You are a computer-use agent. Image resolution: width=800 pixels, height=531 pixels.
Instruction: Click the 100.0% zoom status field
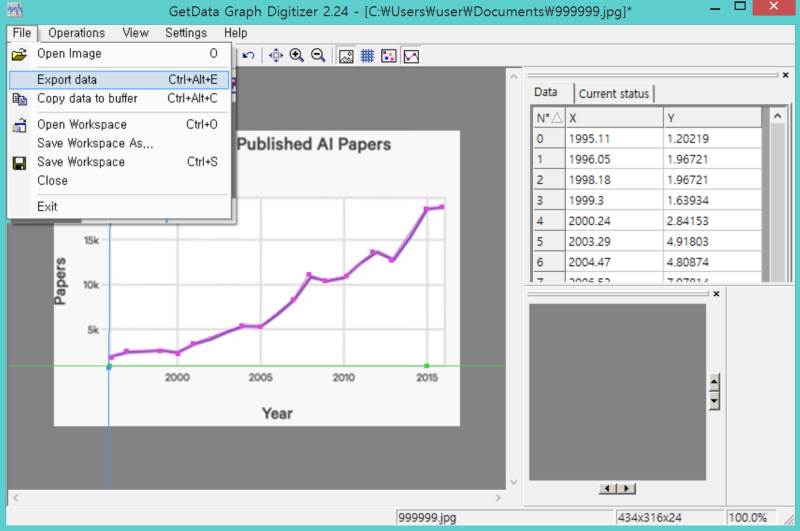pos(751,517)
